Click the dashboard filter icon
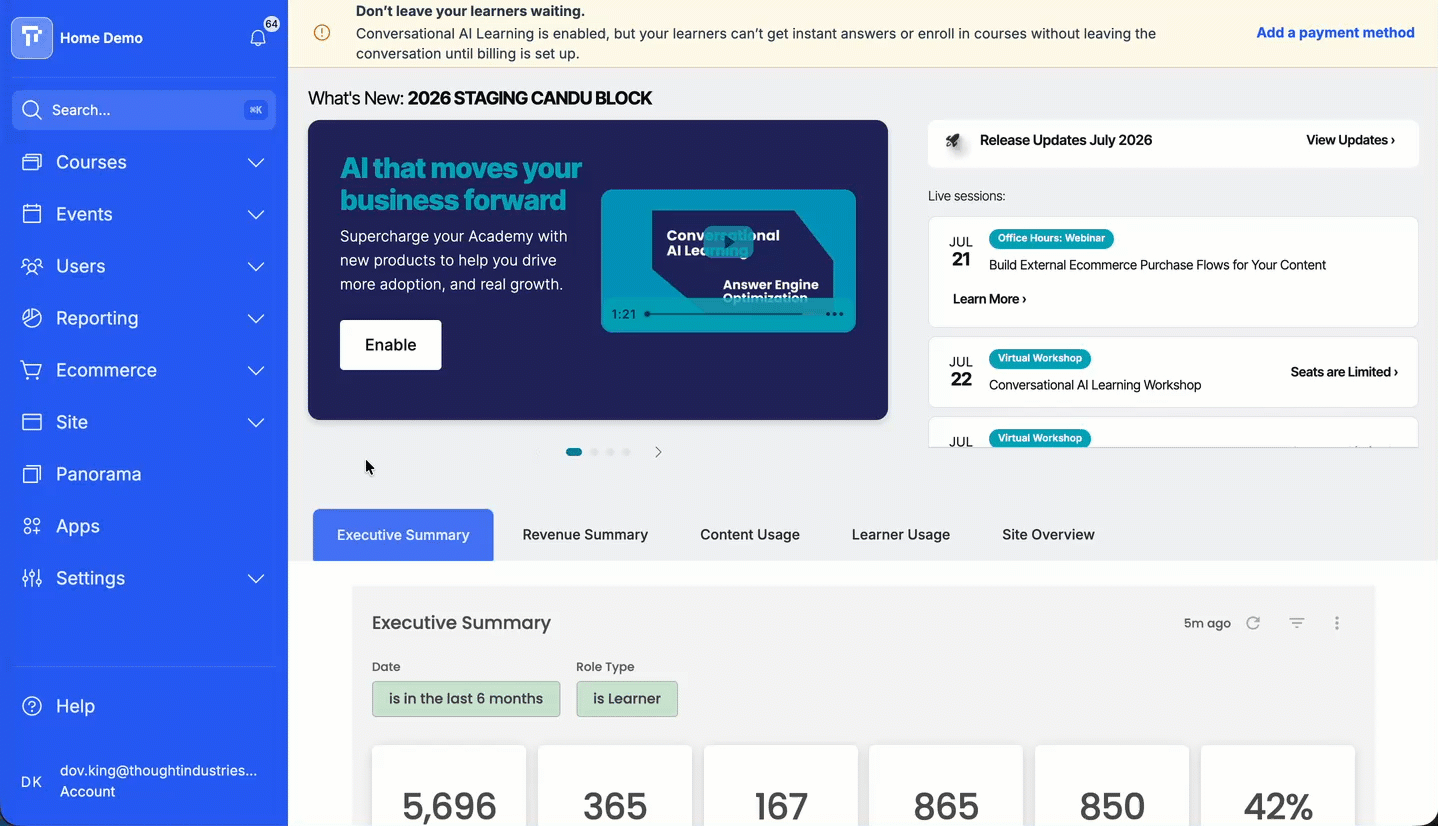The width and height of the screenshot is (1438, 826). click(x=1297, y=623)
